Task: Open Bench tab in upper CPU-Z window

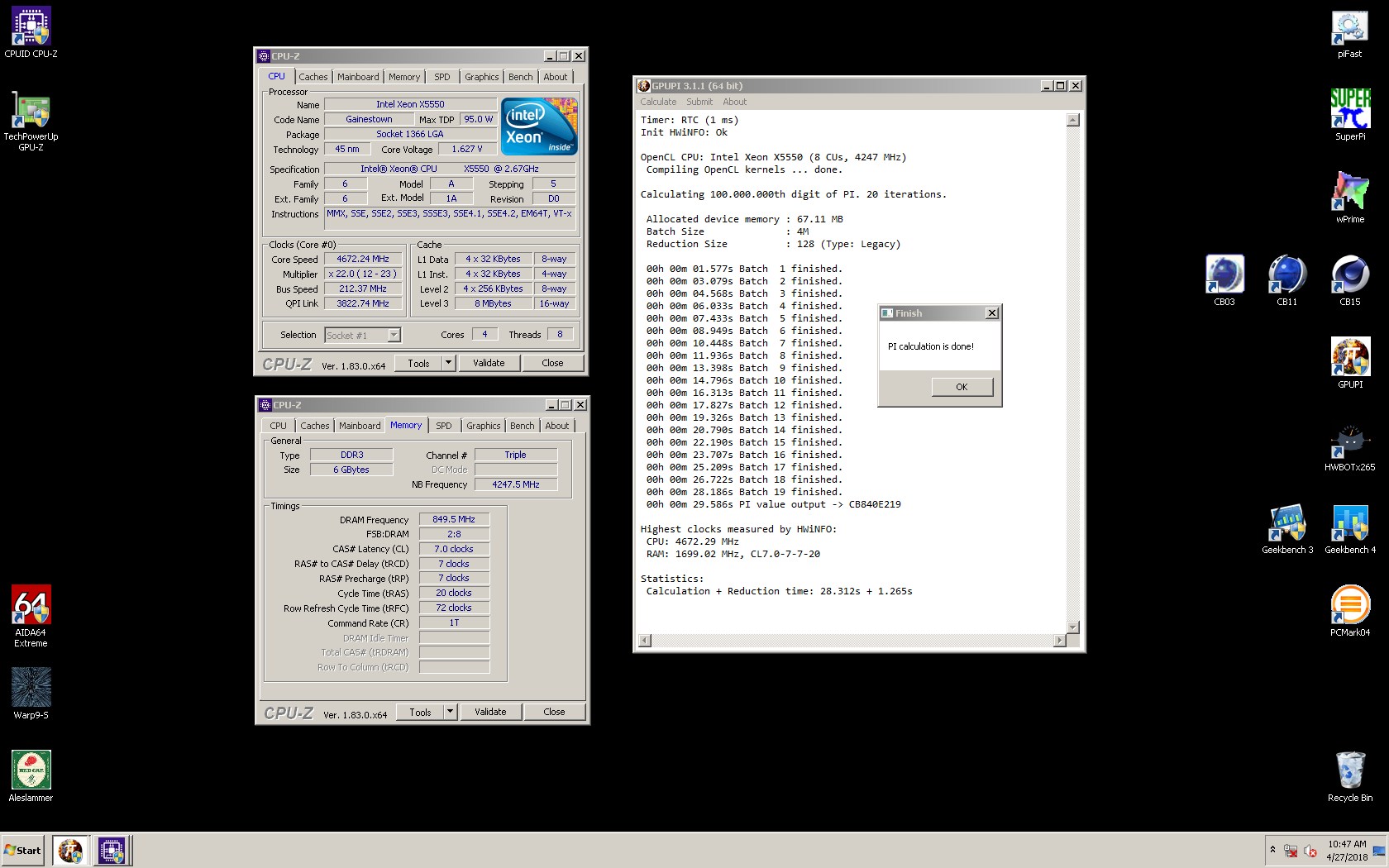Action: click(x=521, y=77)
